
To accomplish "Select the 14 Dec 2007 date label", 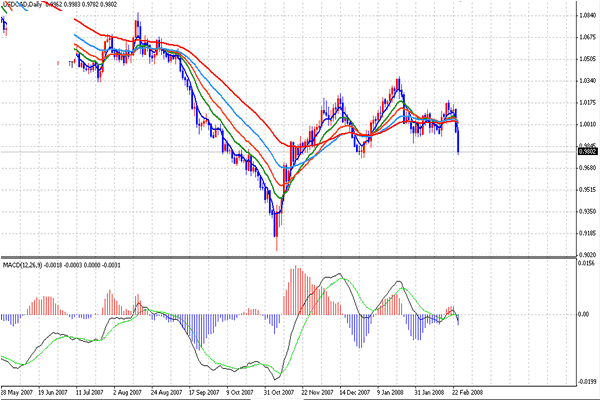I will click(x=356, y=393).
